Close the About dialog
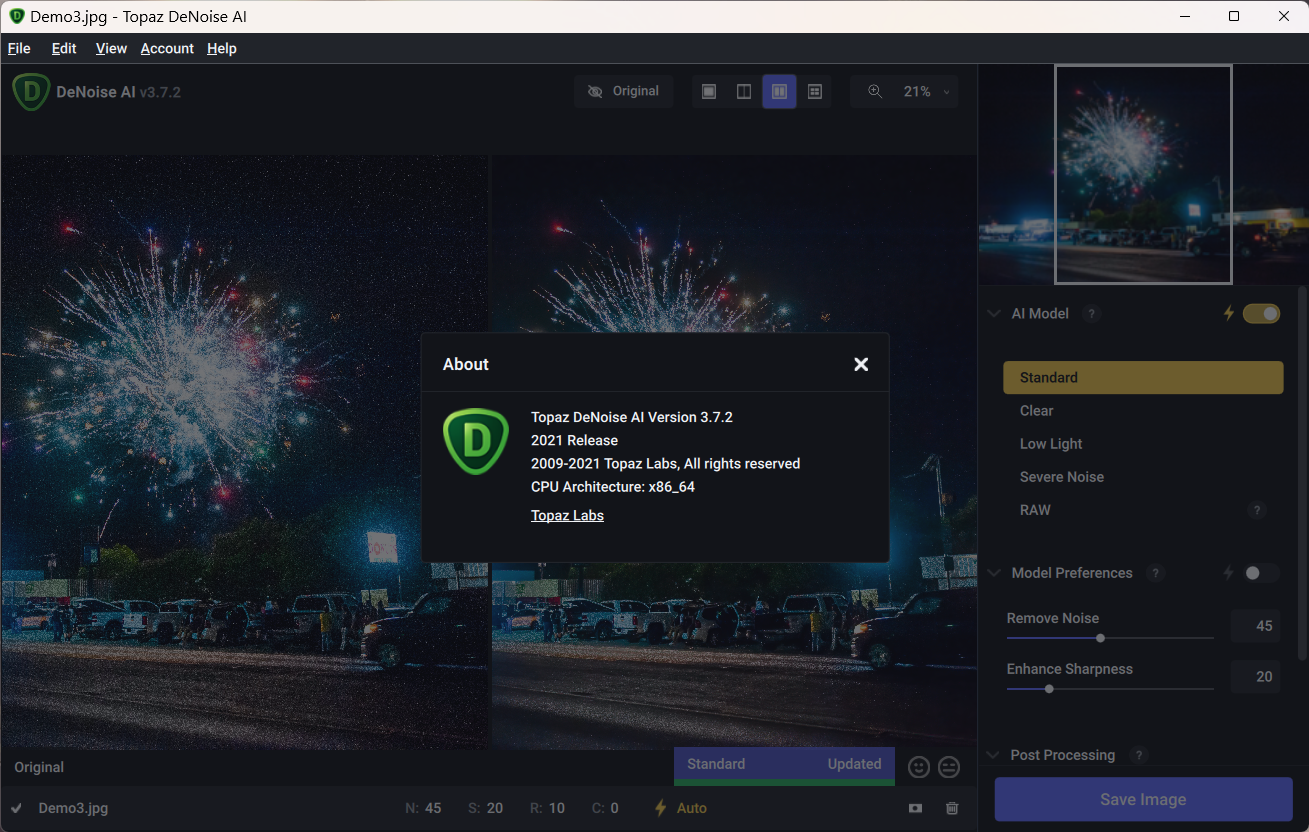The width and height of the screenshot is (1309, 832). point(861,364)
